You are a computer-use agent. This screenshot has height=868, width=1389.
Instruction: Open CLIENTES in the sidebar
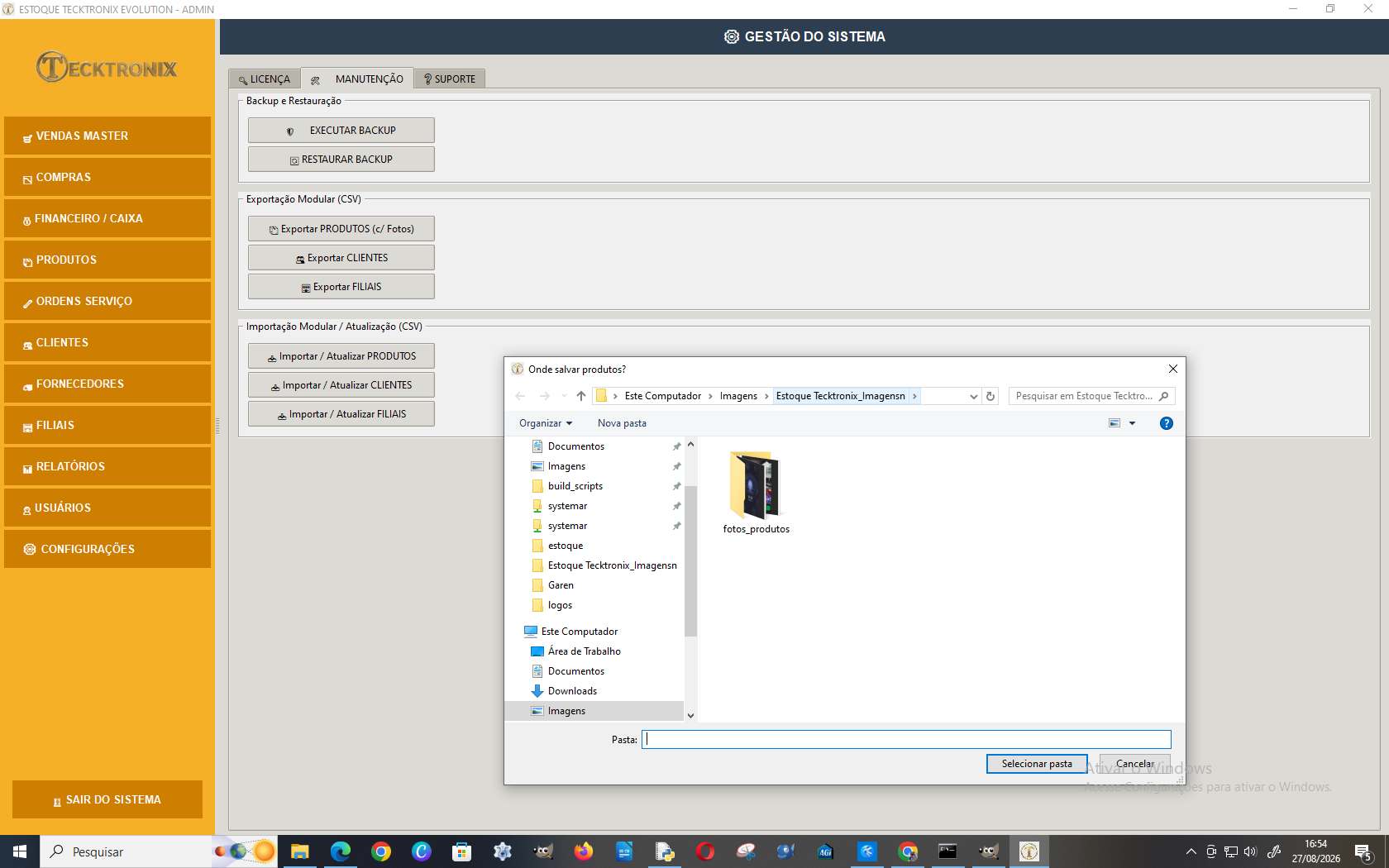click(107, 342)
